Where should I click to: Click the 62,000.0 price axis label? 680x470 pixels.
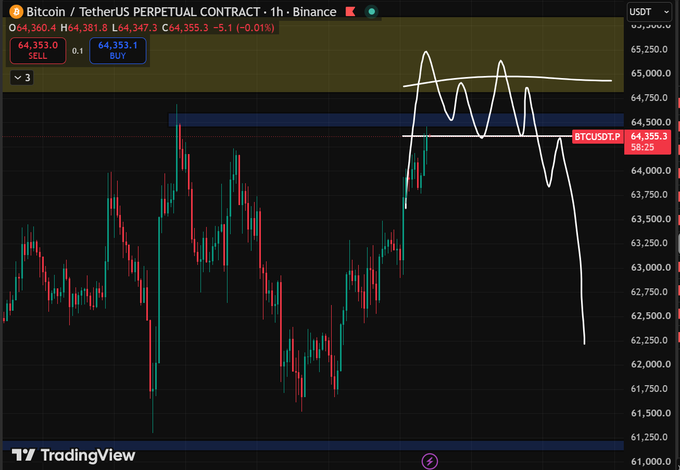point(651,364)
